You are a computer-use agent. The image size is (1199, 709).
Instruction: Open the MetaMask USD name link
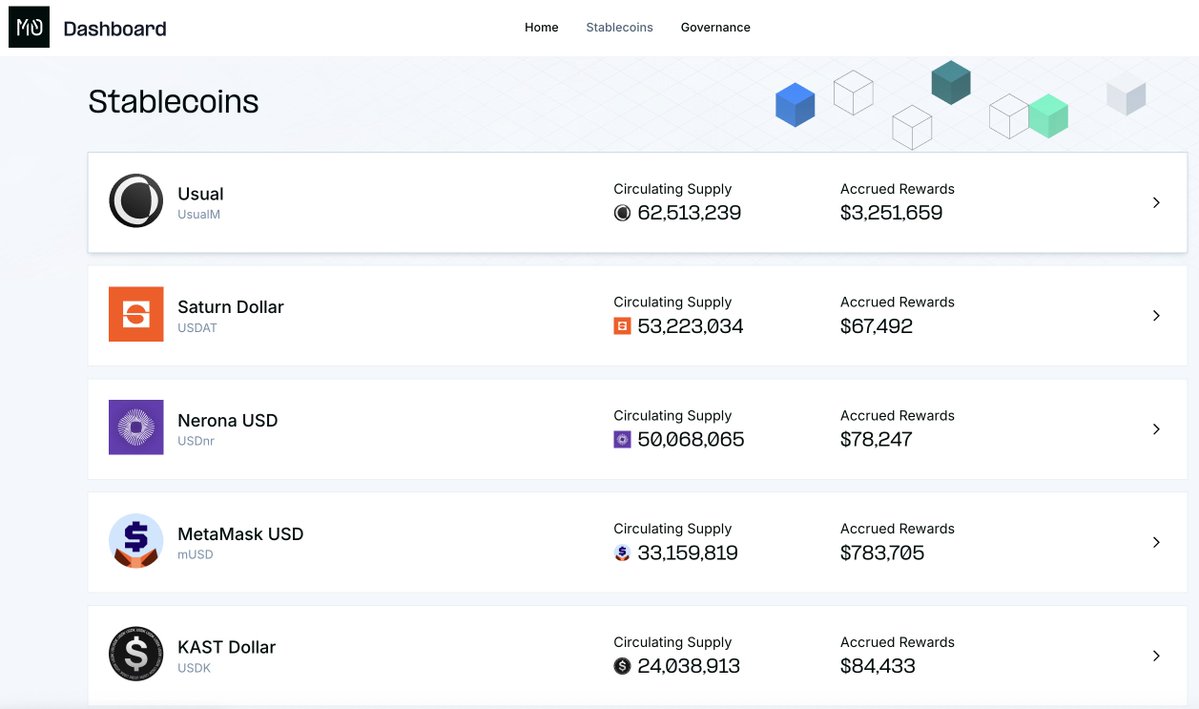(240, 534)
